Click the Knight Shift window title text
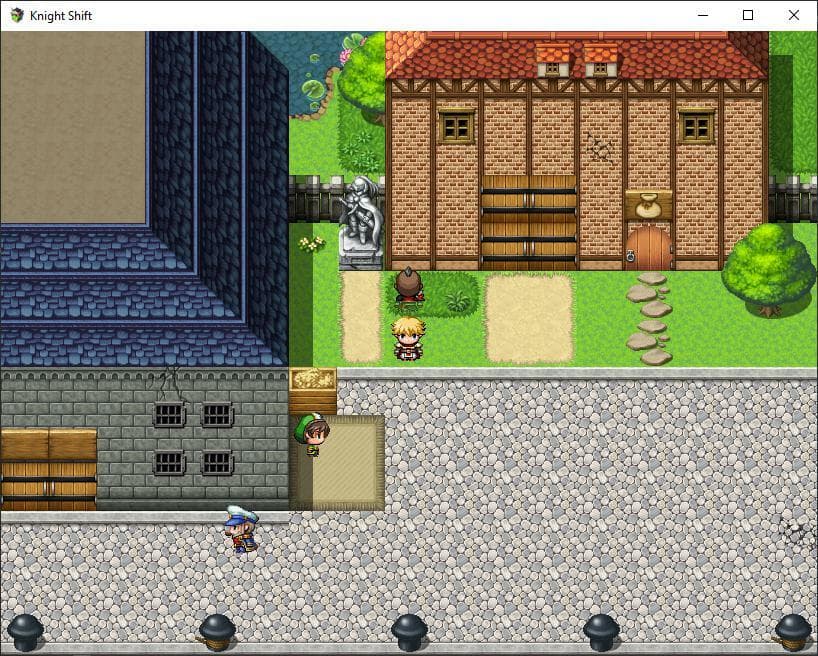This screenshot has height=656, width=818. (61, 16)
